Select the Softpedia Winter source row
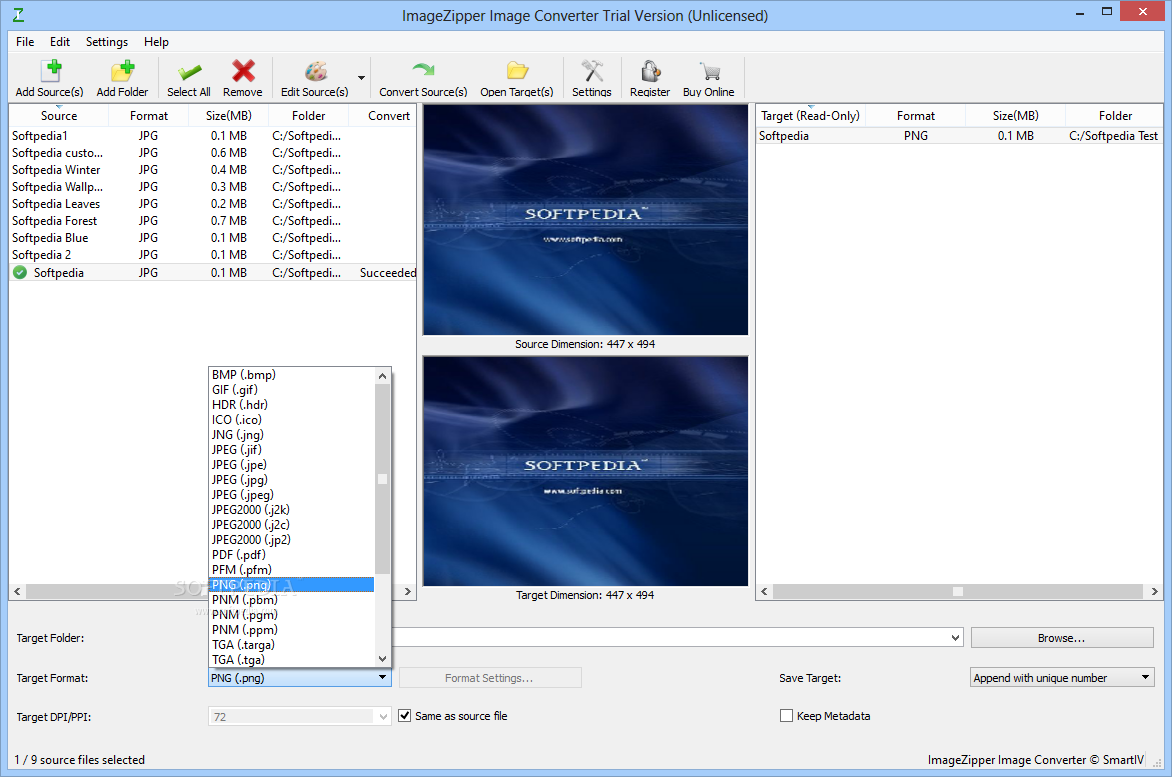 tap(212, 170)
